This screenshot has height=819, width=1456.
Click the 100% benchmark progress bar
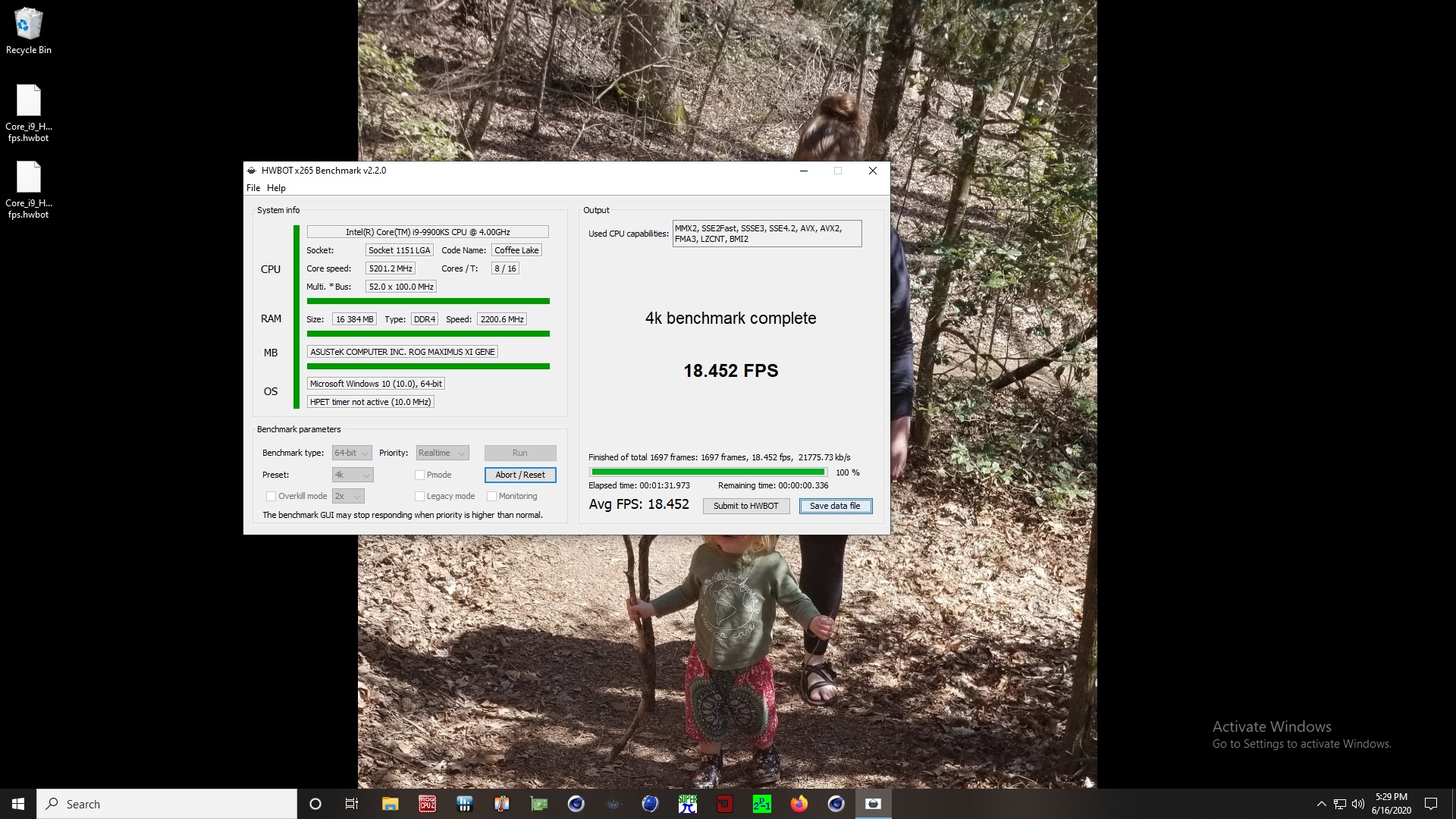708,472
